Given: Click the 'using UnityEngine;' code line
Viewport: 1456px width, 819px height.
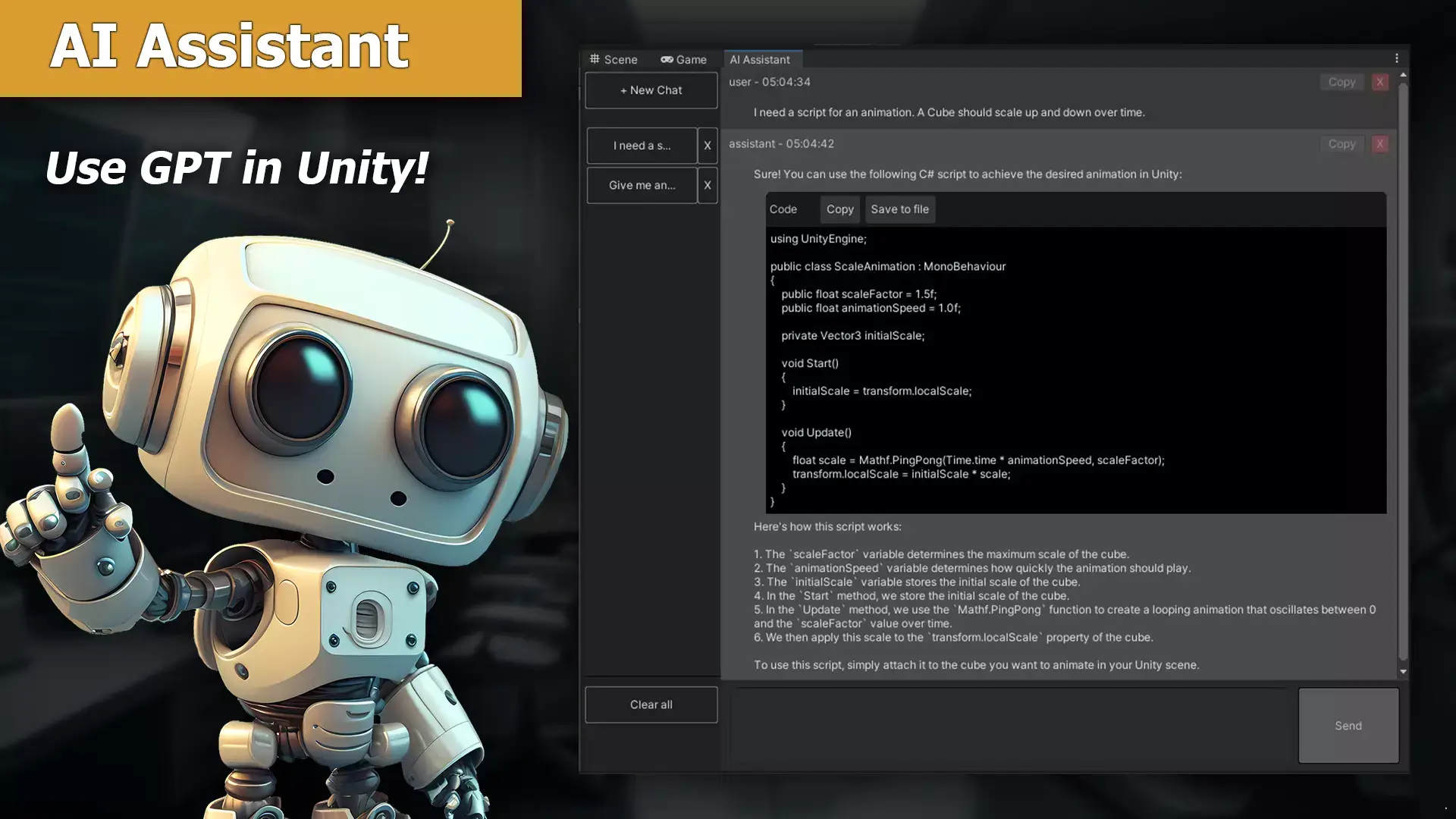Looking at the screenshot, I should [818, 239].
